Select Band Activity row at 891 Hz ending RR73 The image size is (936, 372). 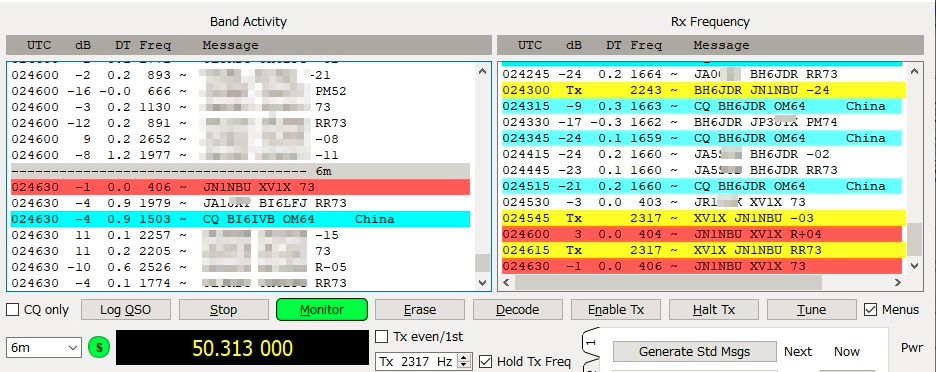point(241,123)
